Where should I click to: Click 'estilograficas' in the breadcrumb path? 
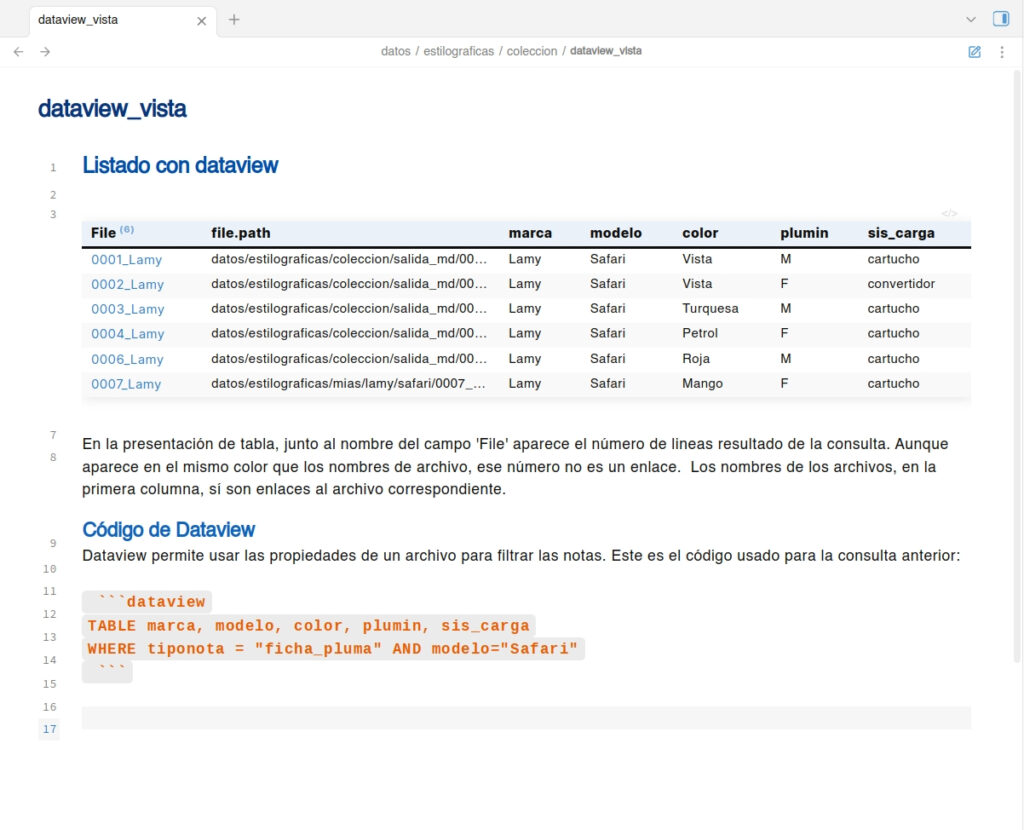[458, 51]
